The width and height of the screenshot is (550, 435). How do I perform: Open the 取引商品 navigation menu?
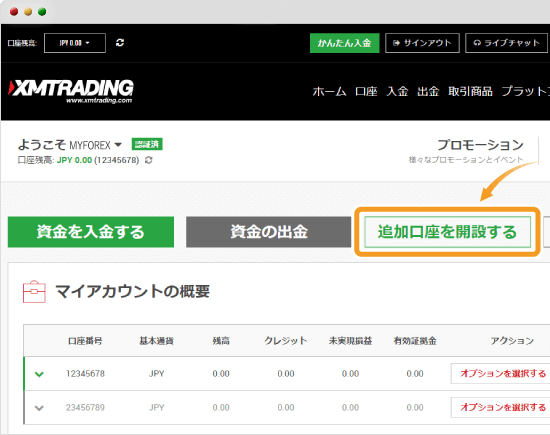pyautogui.click(x=470, y=91)
